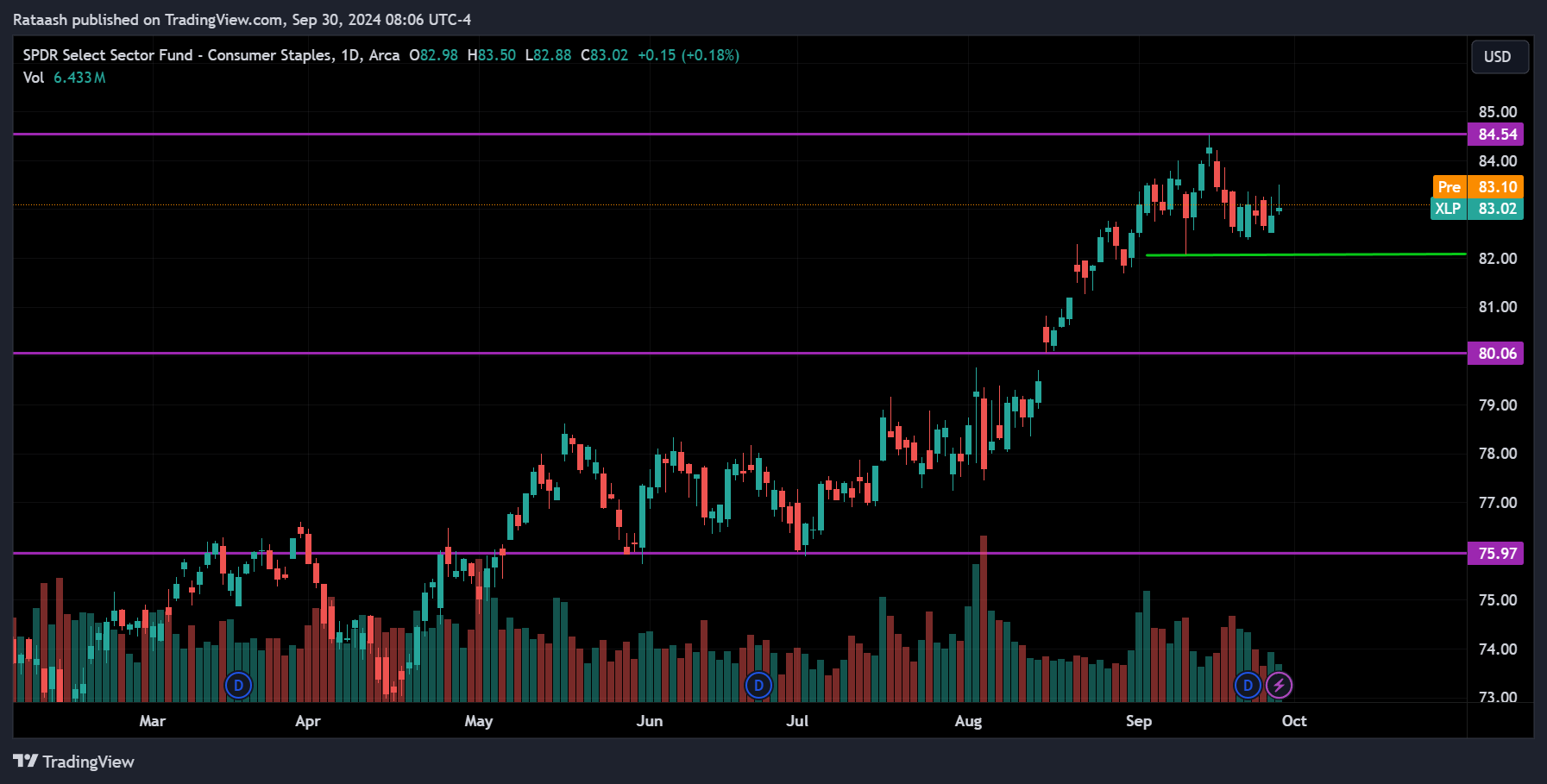The width and height of the screenshot is (1547, 784).
Task: Click the 85.00 price axis label
Action: tap(1498, 112)
